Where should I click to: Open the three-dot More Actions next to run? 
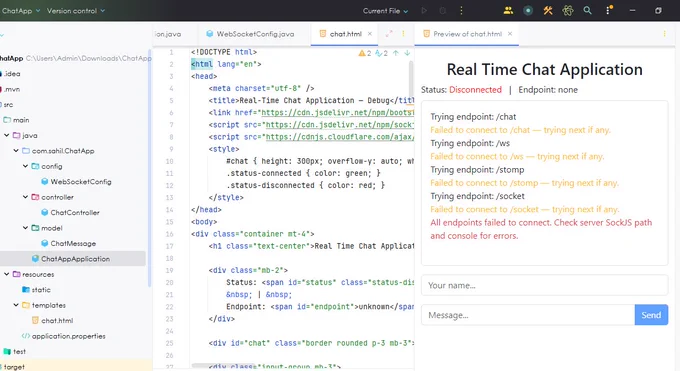(461, 10)
